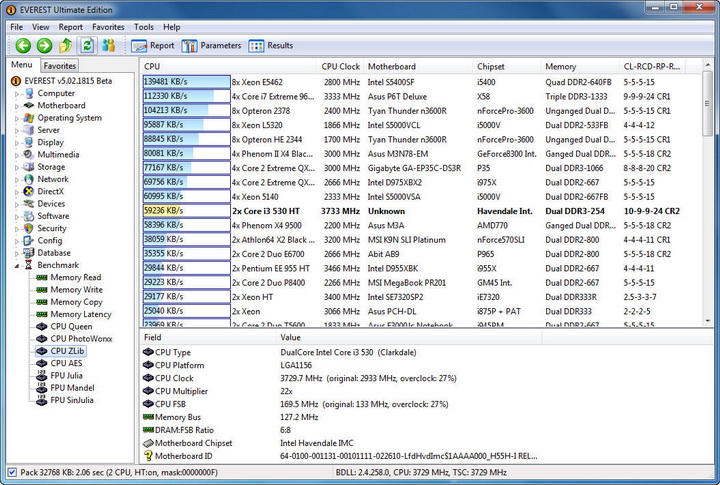Screen dimensions: 720x485
Task: Select the highlighted 59236 KB/s result bar
Action: (x=186, y=211)
